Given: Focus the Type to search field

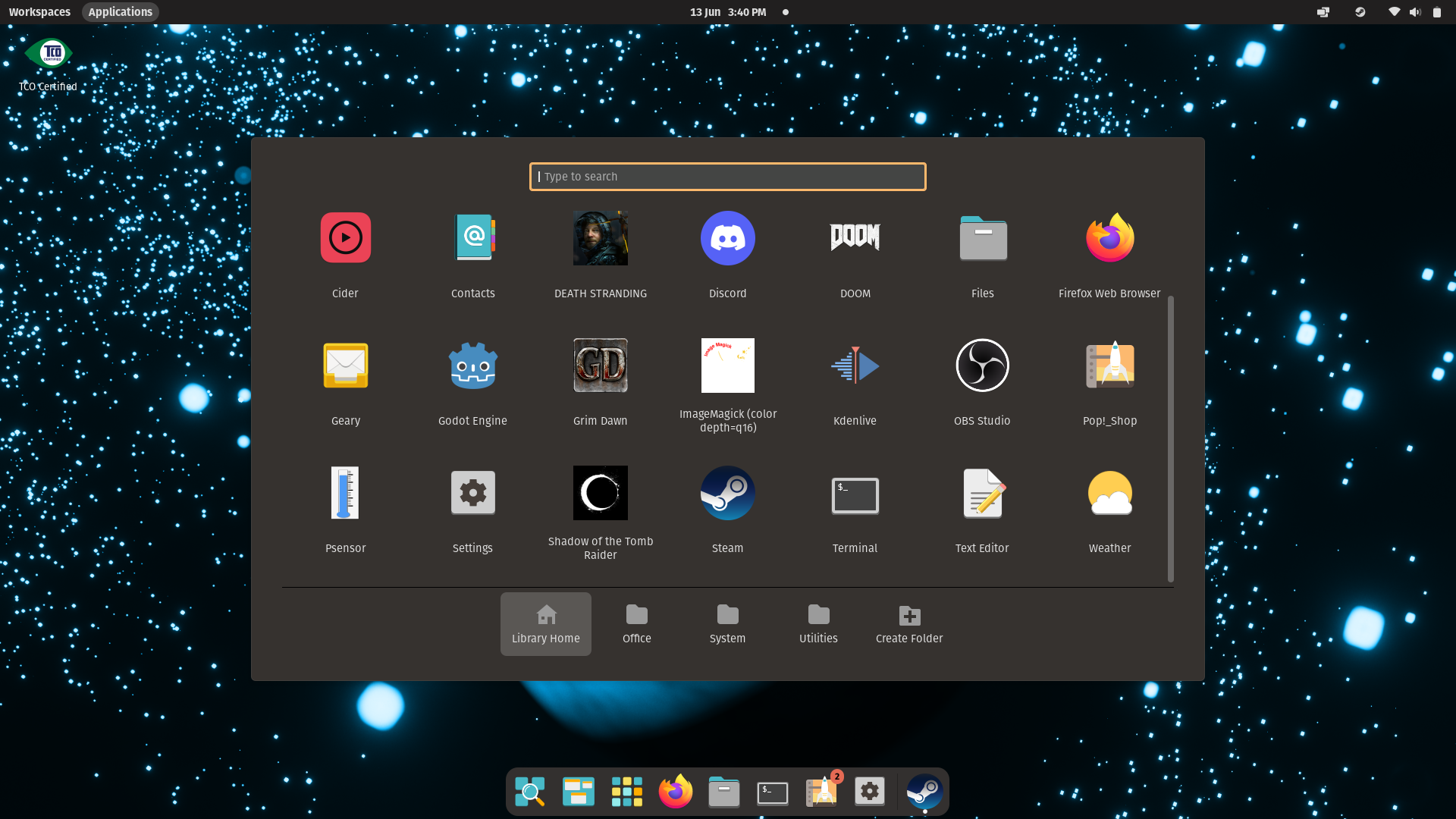Looking at the screenshot, I should [728, 177].
